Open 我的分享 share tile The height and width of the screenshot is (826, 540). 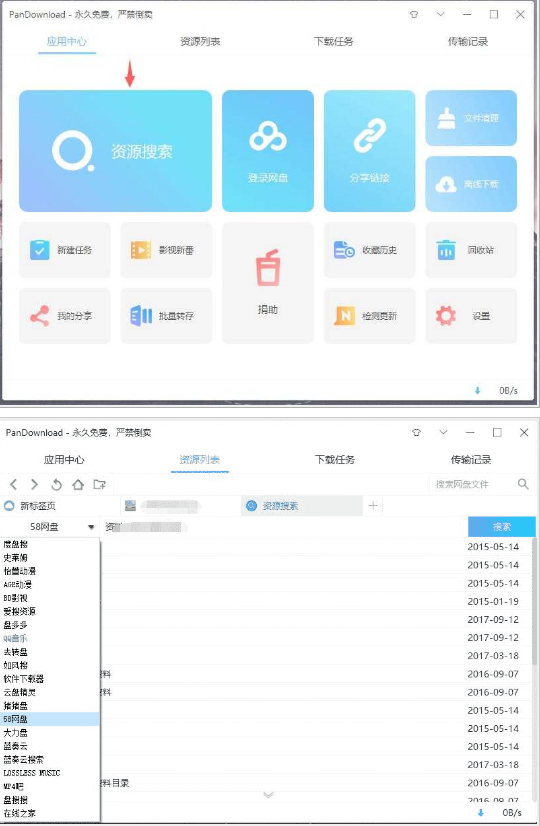click(65, 316)
